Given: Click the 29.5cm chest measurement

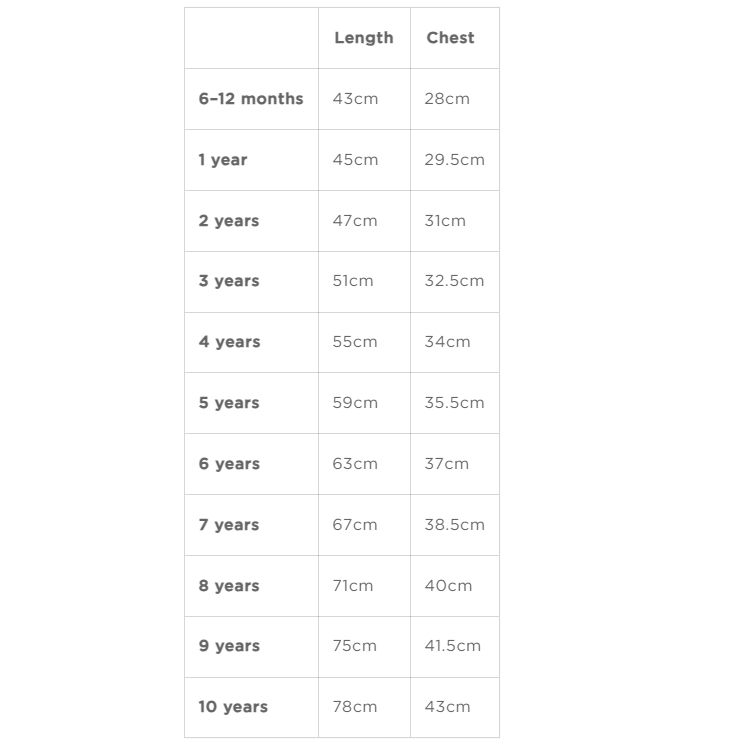Looking at the screenshot, I should (x=454, y=160).
